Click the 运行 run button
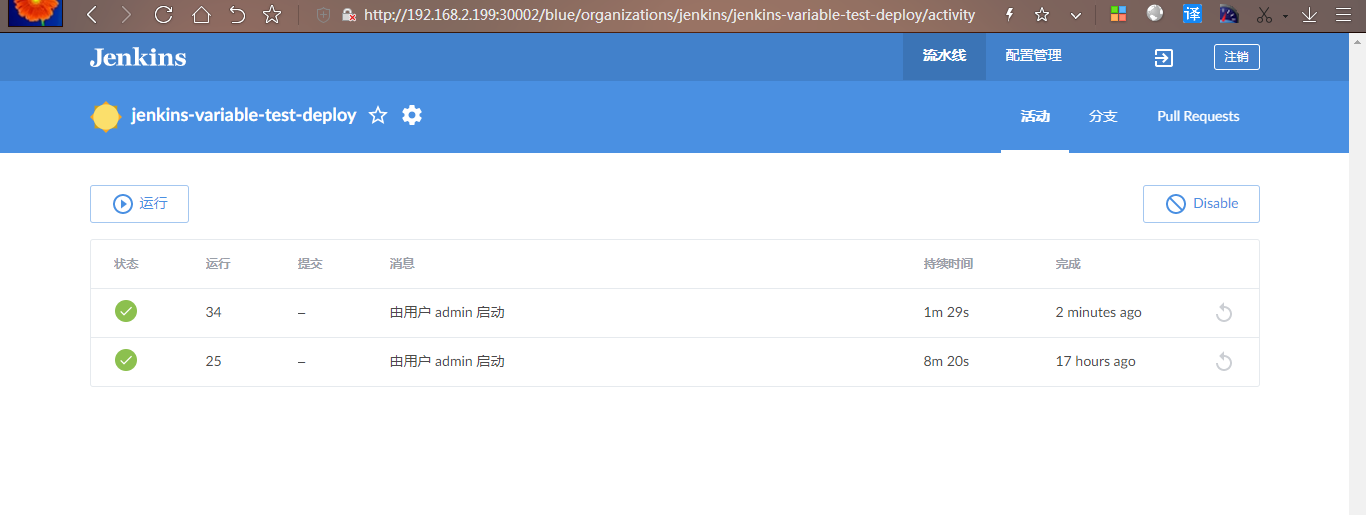Viewport: 1366px width, 515px height. tap(139, 204)
